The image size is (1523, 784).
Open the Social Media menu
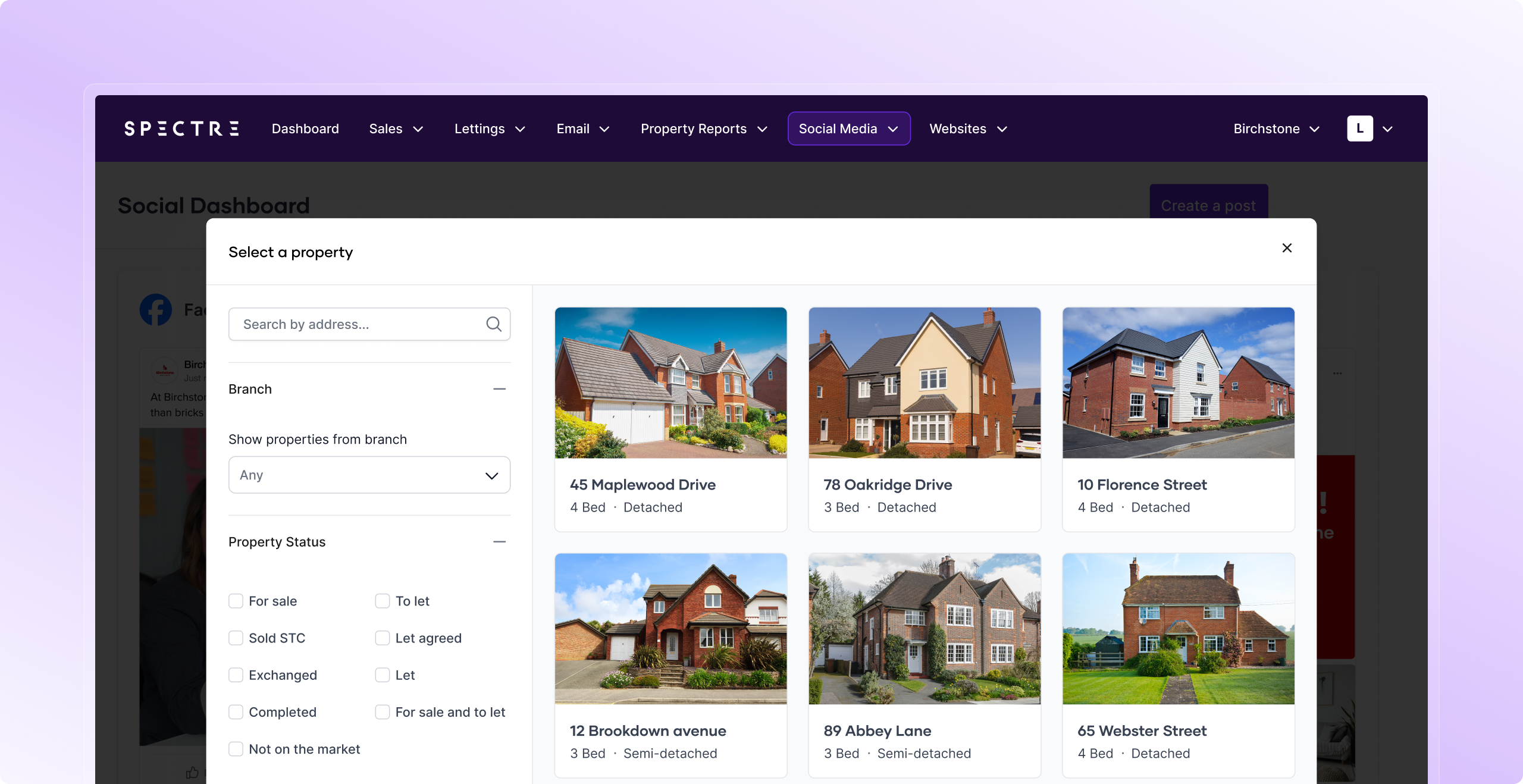click(848, 128)
